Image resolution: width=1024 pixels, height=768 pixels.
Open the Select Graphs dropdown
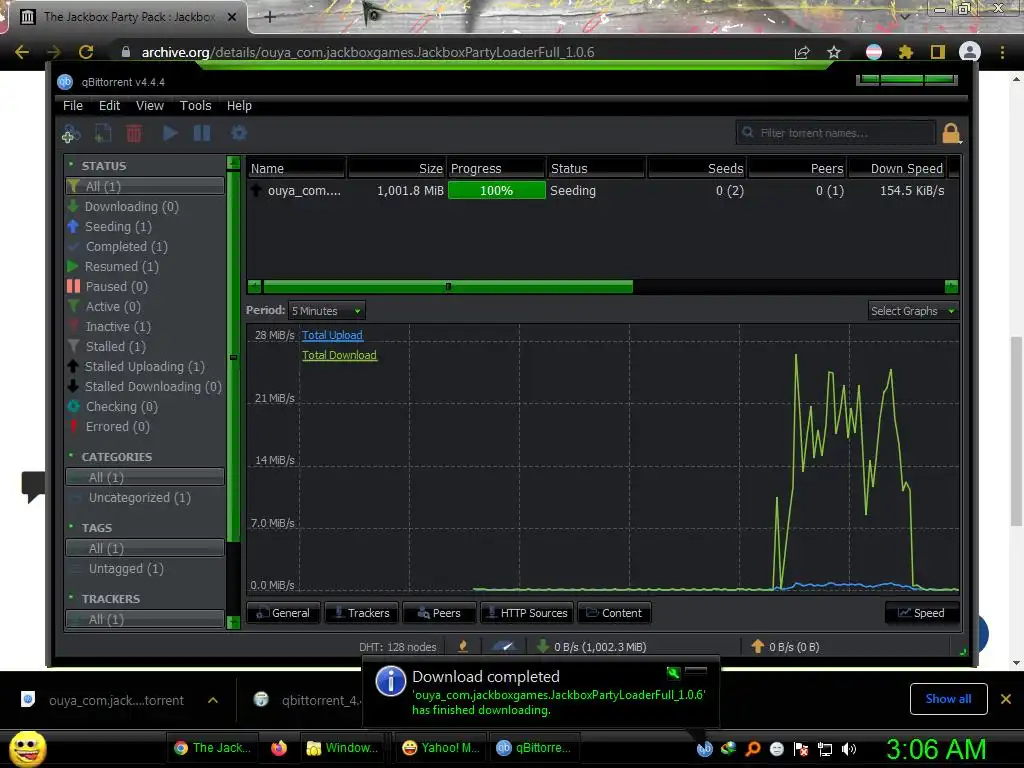(x=913, y=311)
